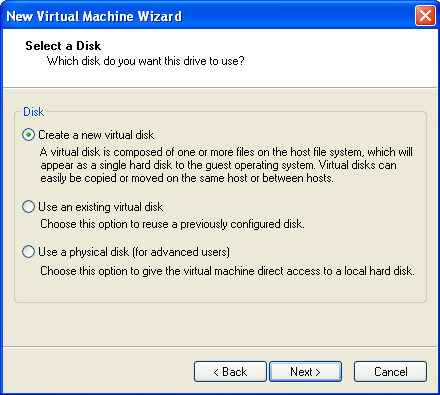Screen dimensions: 440x395
Task: Enable the Use a physical disk radio circle
Action: point(28,251)
